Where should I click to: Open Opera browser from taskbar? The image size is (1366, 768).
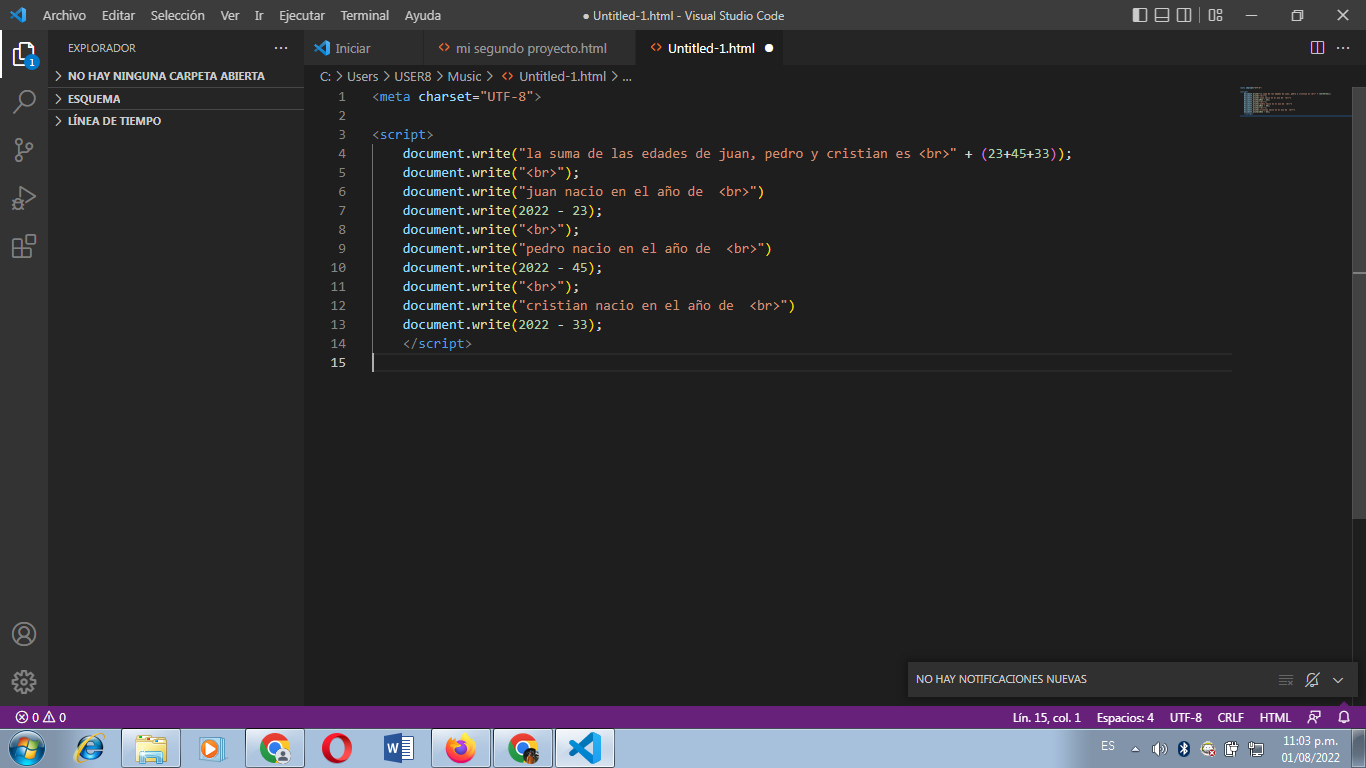pyautogui.click(x=337, y=748)
